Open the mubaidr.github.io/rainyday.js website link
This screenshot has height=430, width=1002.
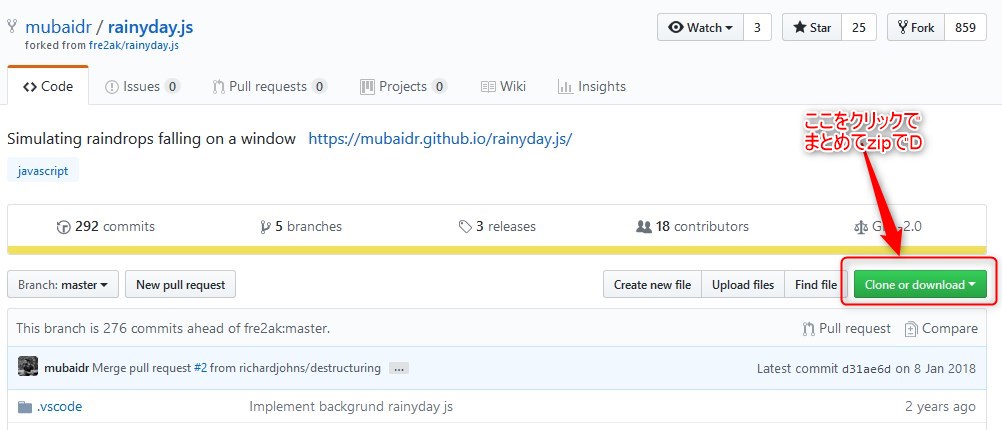(440, 139)
